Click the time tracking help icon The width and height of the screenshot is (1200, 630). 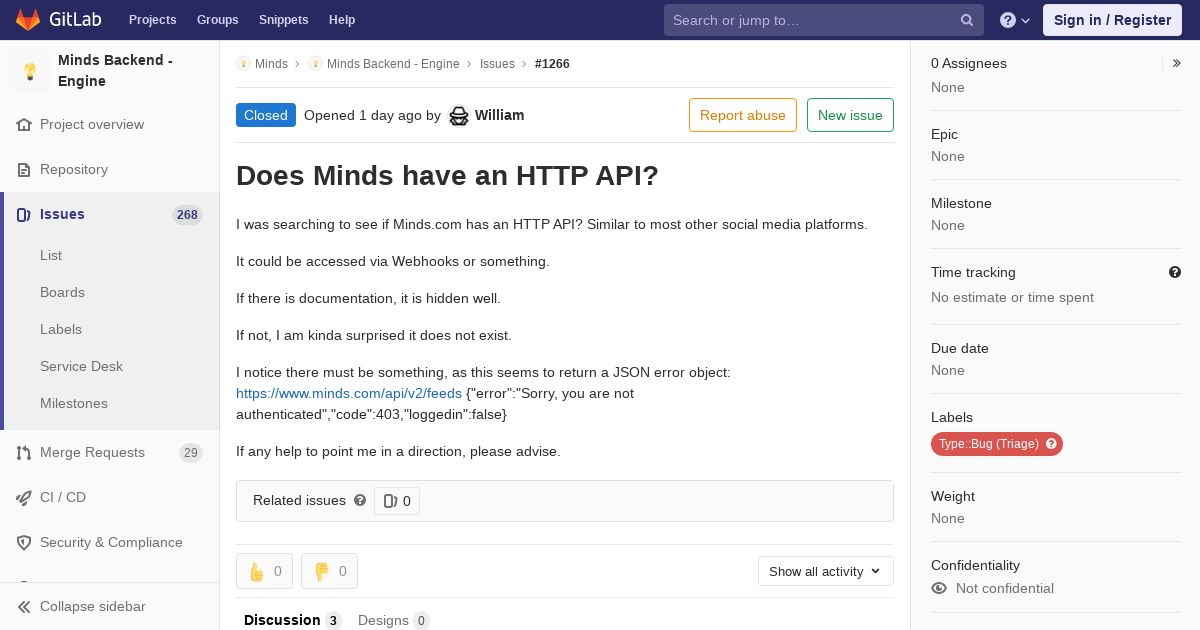pyautogui.click(x=1174, y=272)
